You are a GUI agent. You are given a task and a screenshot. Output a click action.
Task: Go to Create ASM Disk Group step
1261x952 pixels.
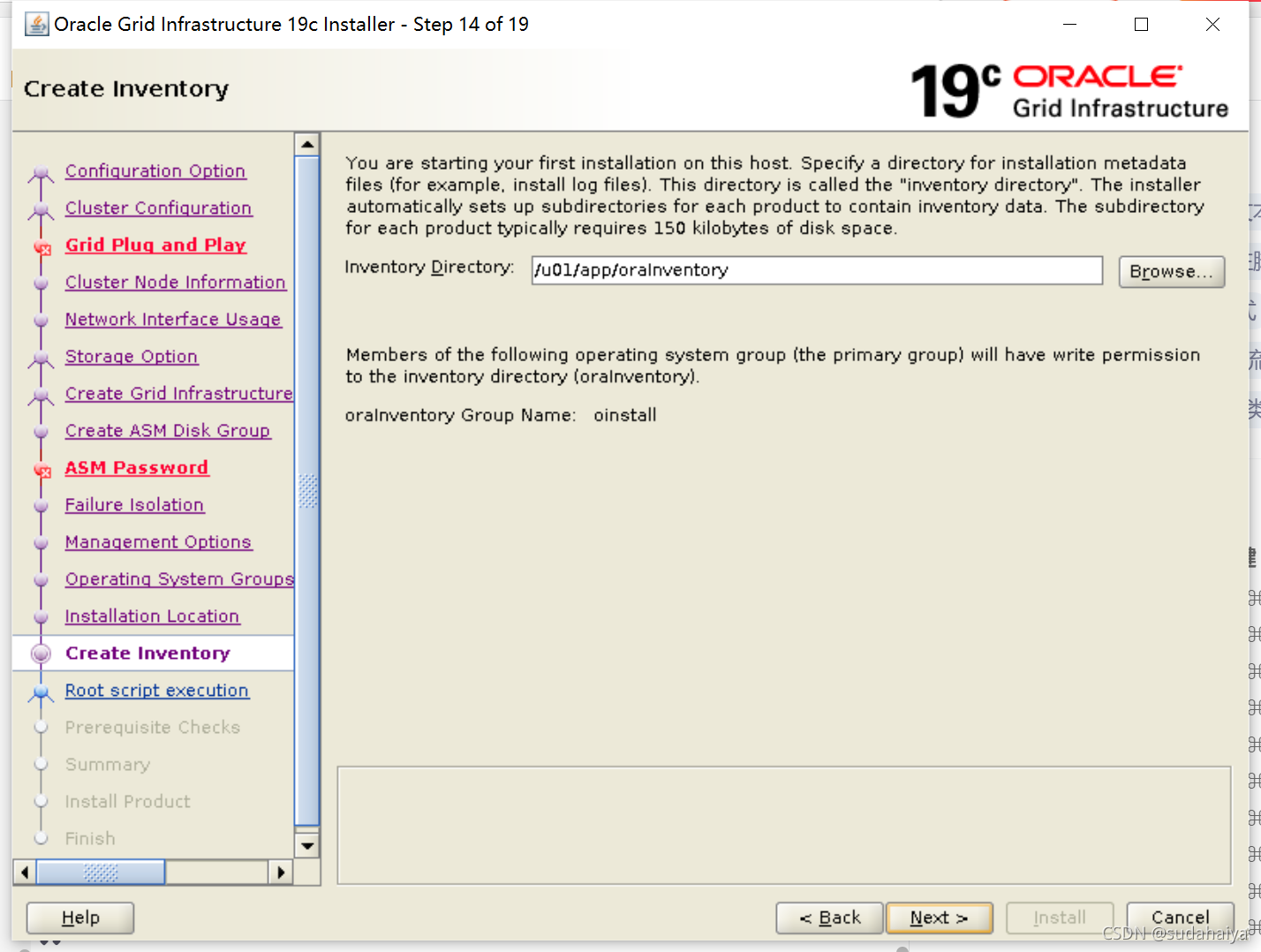point(168,430)
